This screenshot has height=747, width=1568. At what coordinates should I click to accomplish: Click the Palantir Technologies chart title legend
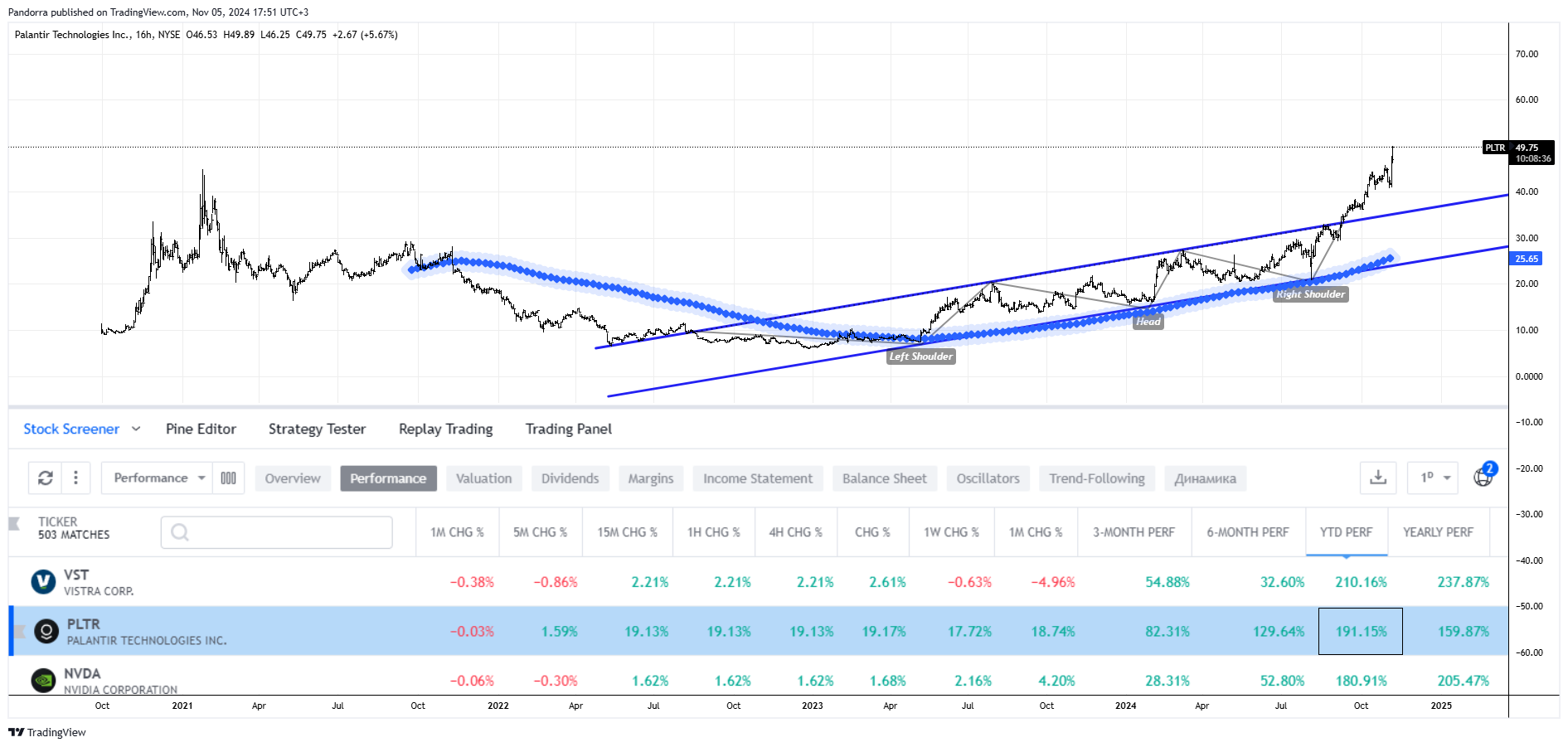pos(206,35)
